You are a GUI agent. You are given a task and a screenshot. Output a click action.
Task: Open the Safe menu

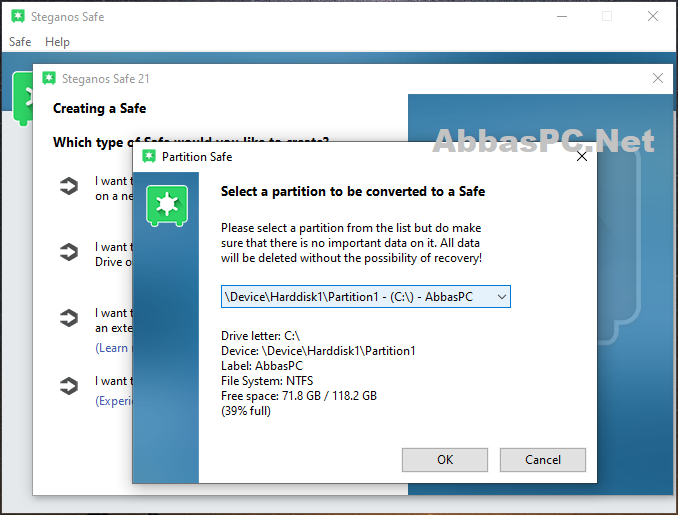pyautogui.click(x=20, y=42)
